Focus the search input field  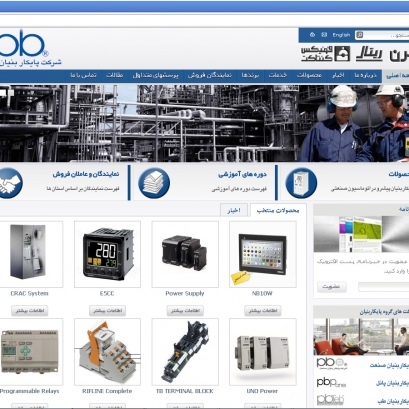[386, 35]
